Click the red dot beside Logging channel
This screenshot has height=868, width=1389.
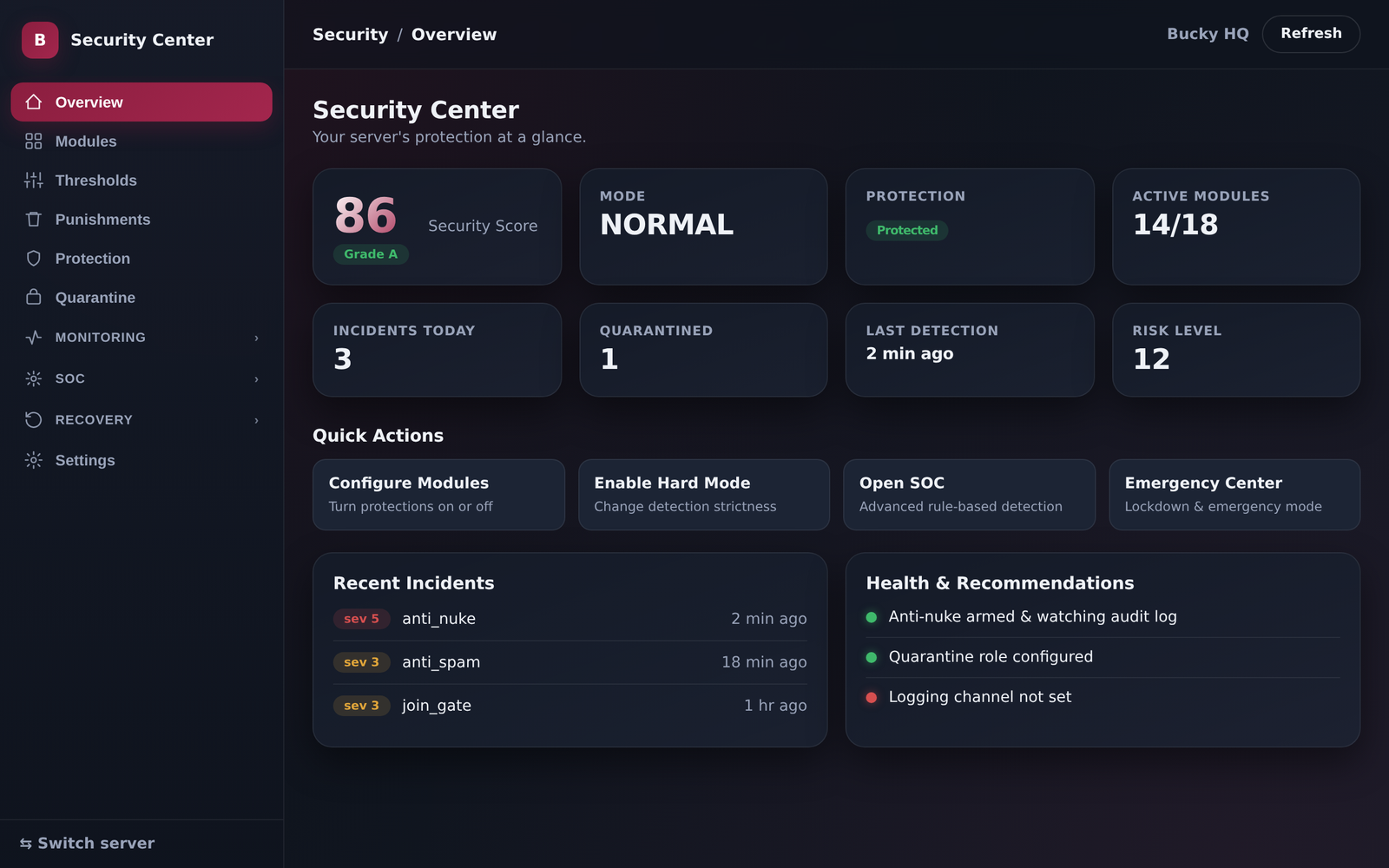click(x=872, y=697)
